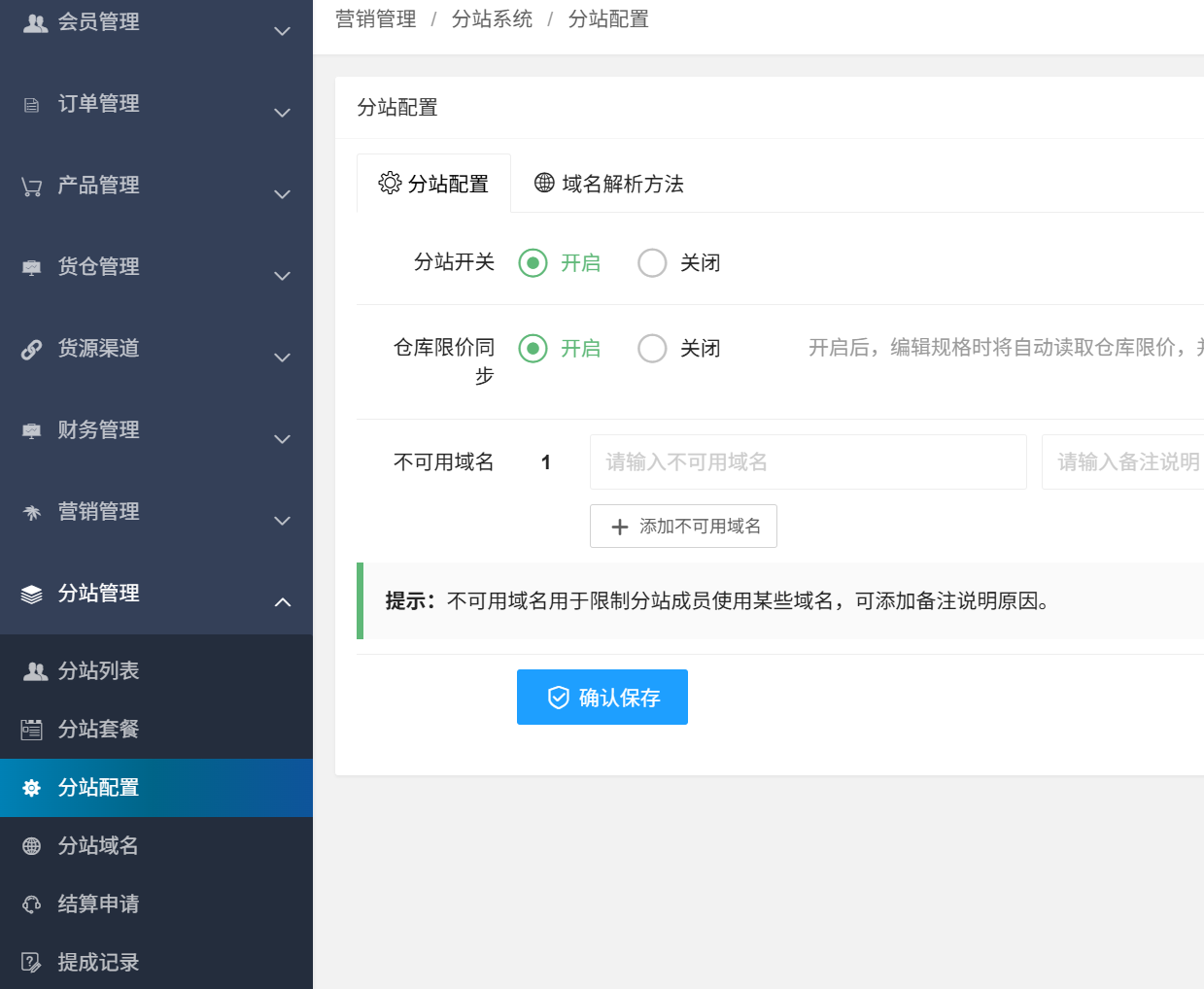Viewport: 1204px width, 989px height.
Task: Expand the 财务管理 menu chevron
Action: [x=283, y=439]
